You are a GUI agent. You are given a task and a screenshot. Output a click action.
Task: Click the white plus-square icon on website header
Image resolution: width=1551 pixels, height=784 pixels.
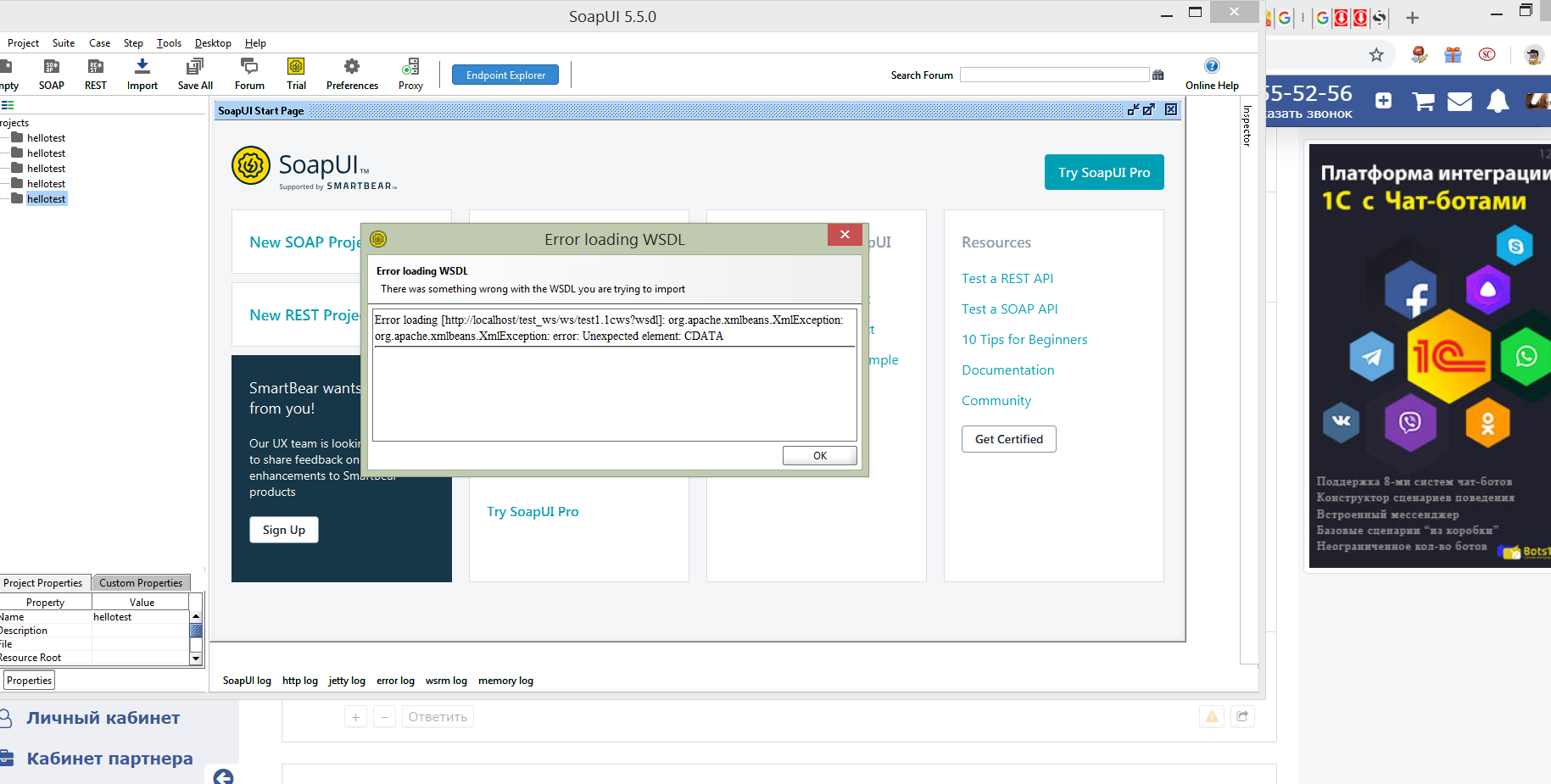click(x=1383, y=101)
